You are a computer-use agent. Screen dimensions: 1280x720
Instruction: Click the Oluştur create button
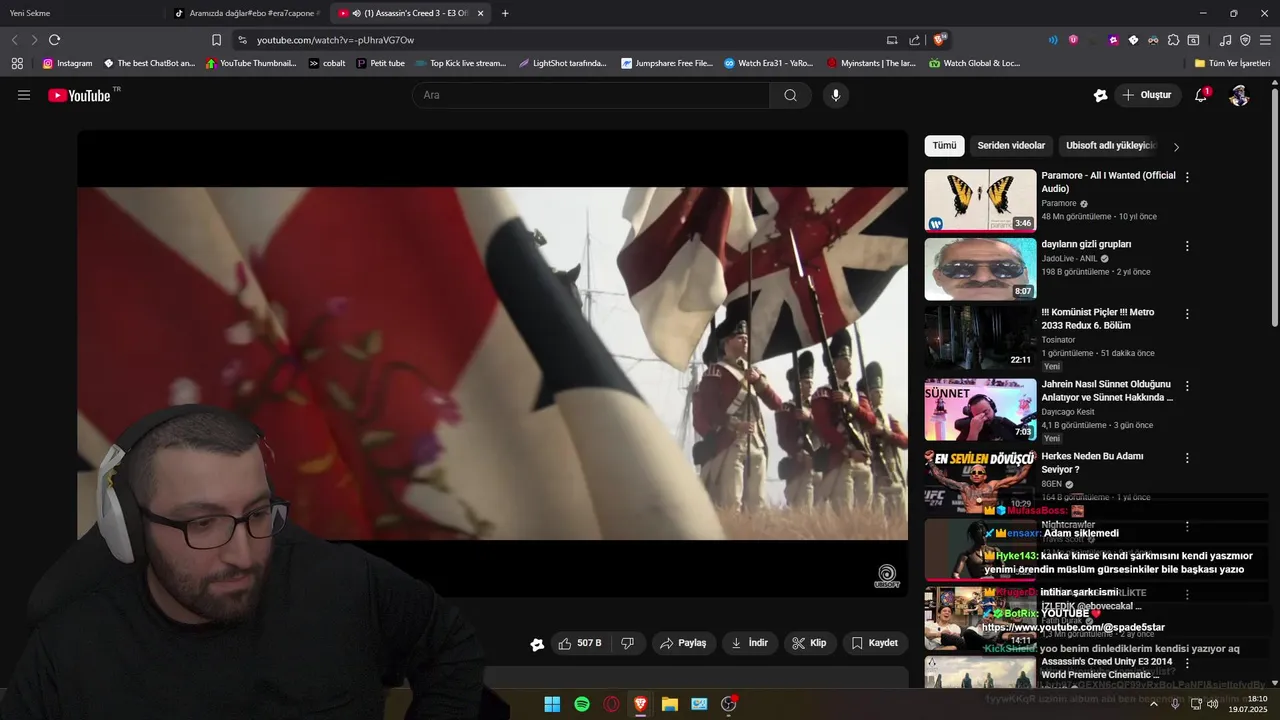click(x=1146, y=95)
